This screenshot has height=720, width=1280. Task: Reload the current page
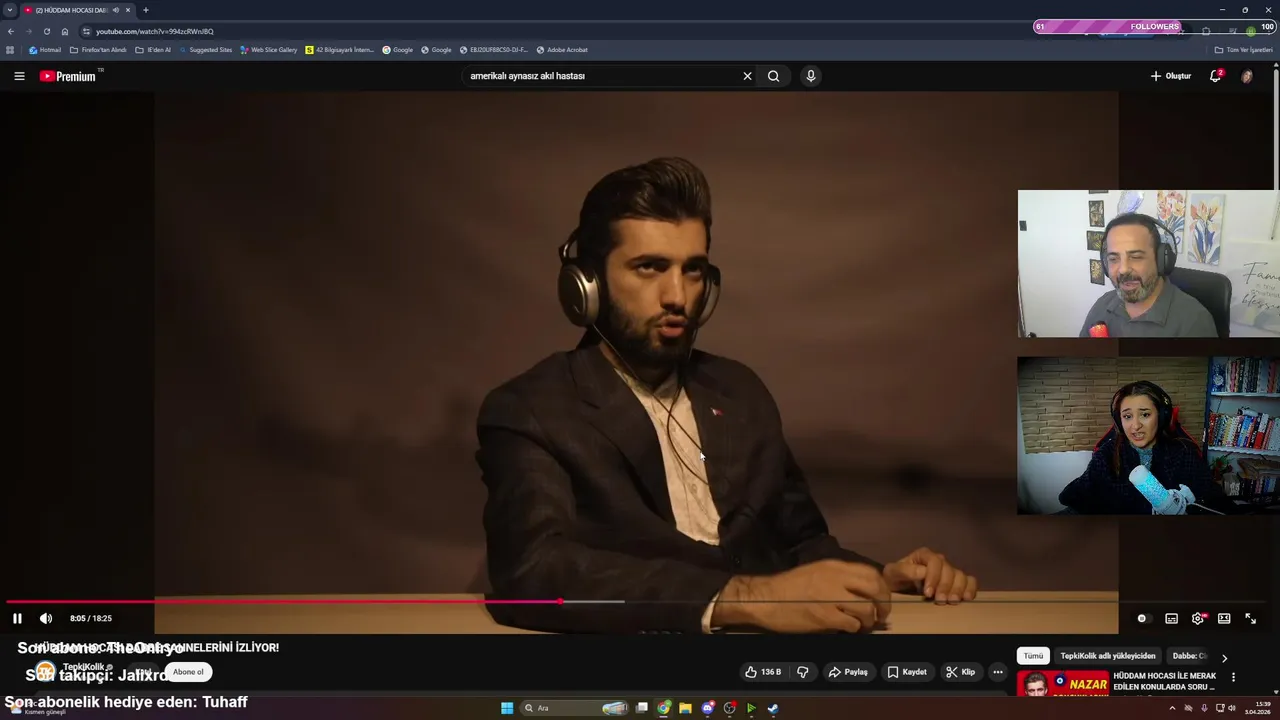pos(47,31)
